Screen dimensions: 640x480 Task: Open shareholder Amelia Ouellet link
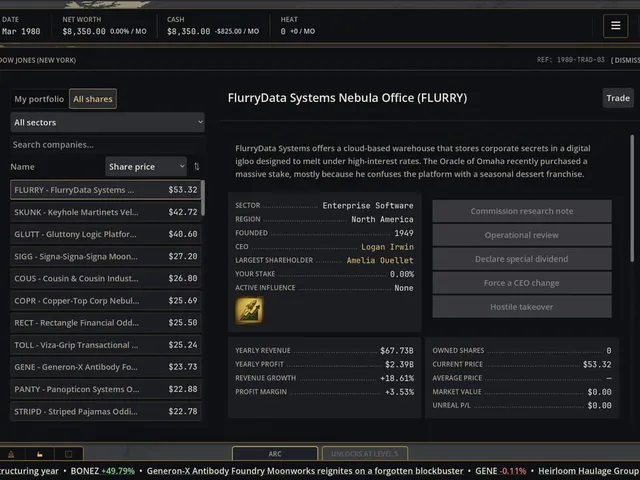380,260
